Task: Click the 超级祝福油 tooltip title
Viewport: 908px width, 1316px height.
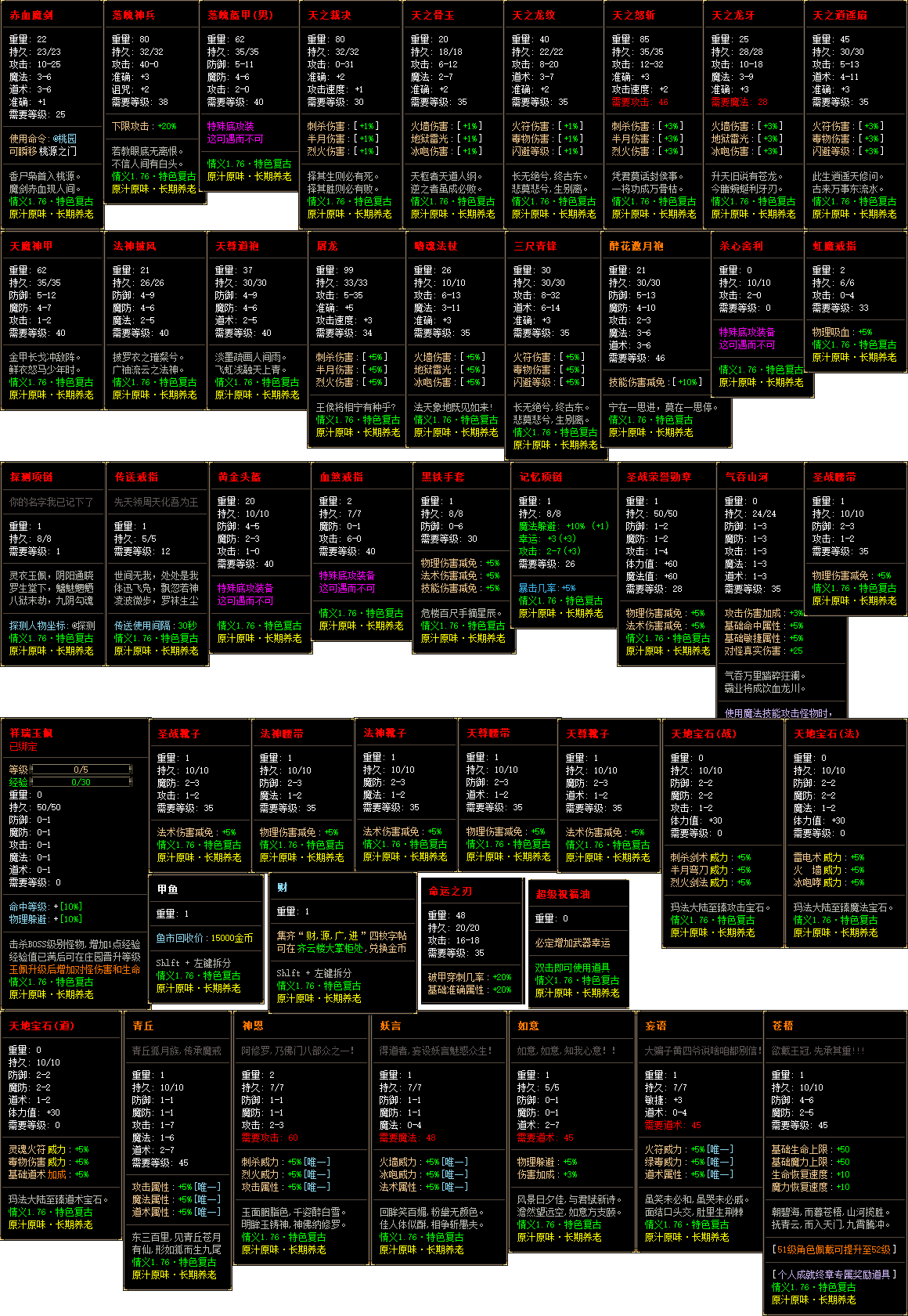Action: (x=563, y=895)
